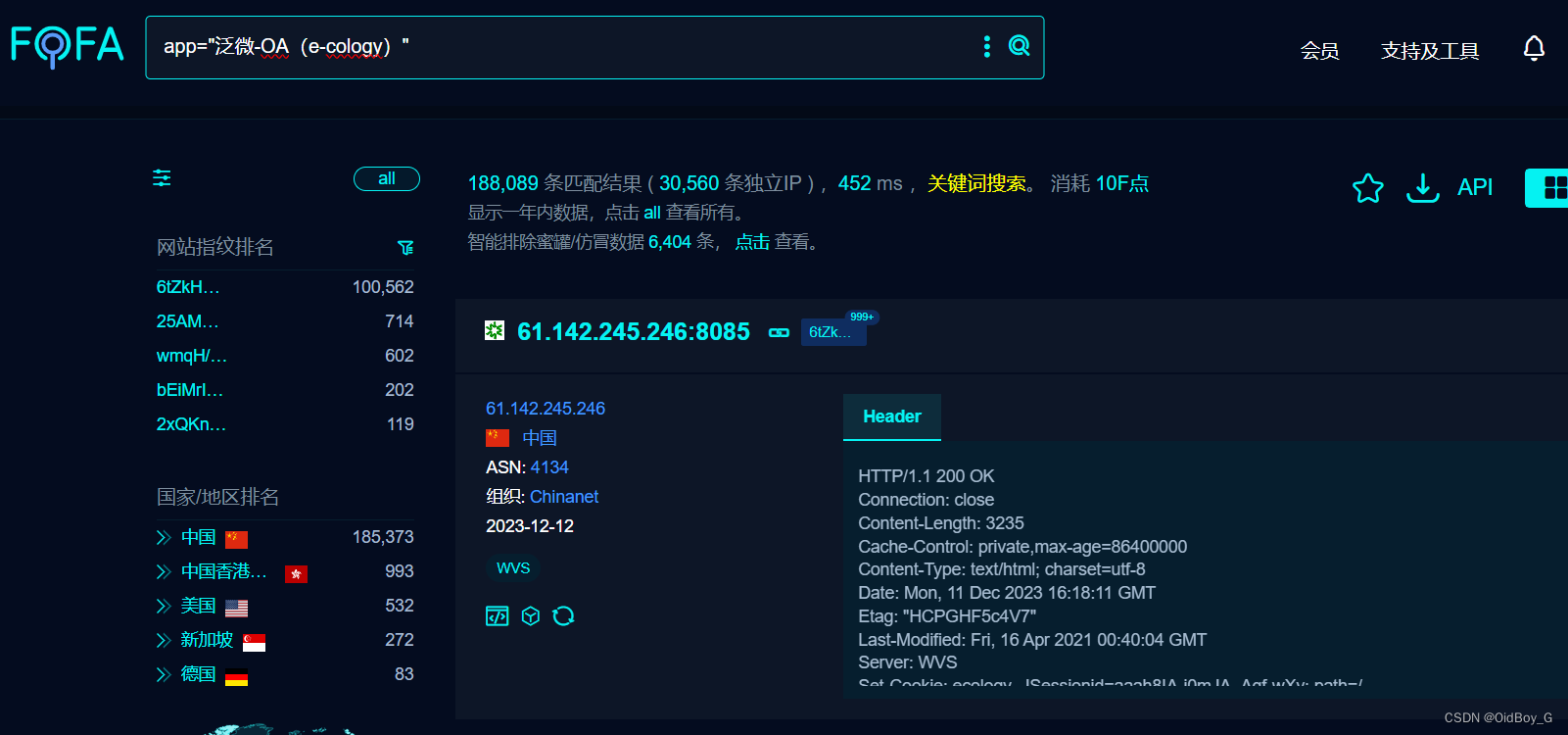Pick the Hong Kong flag in the ranking

tap(296, 573)
